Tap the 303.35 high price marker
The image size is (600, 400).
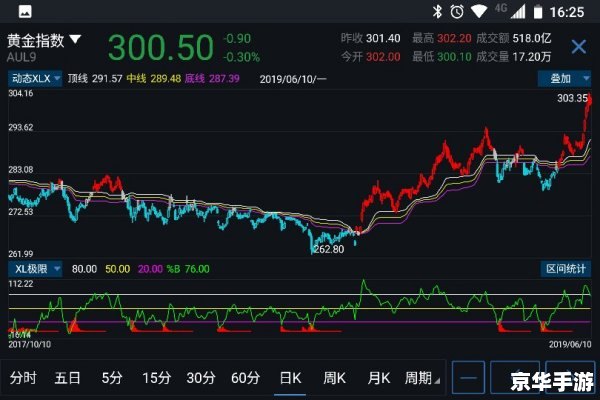tap(572, 98)
